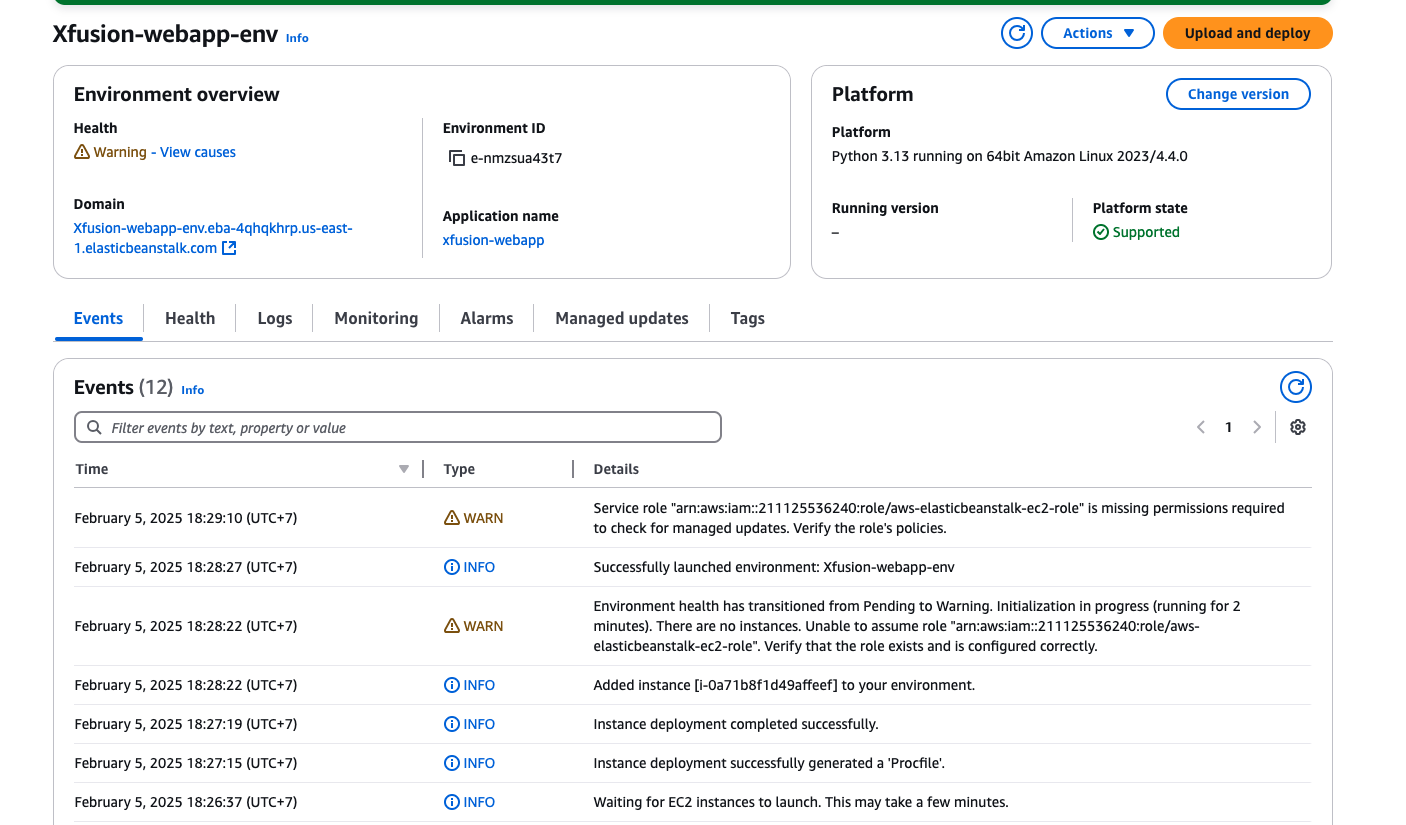
Task: Go to previous events page arrow
Action: pos(1201,427)
